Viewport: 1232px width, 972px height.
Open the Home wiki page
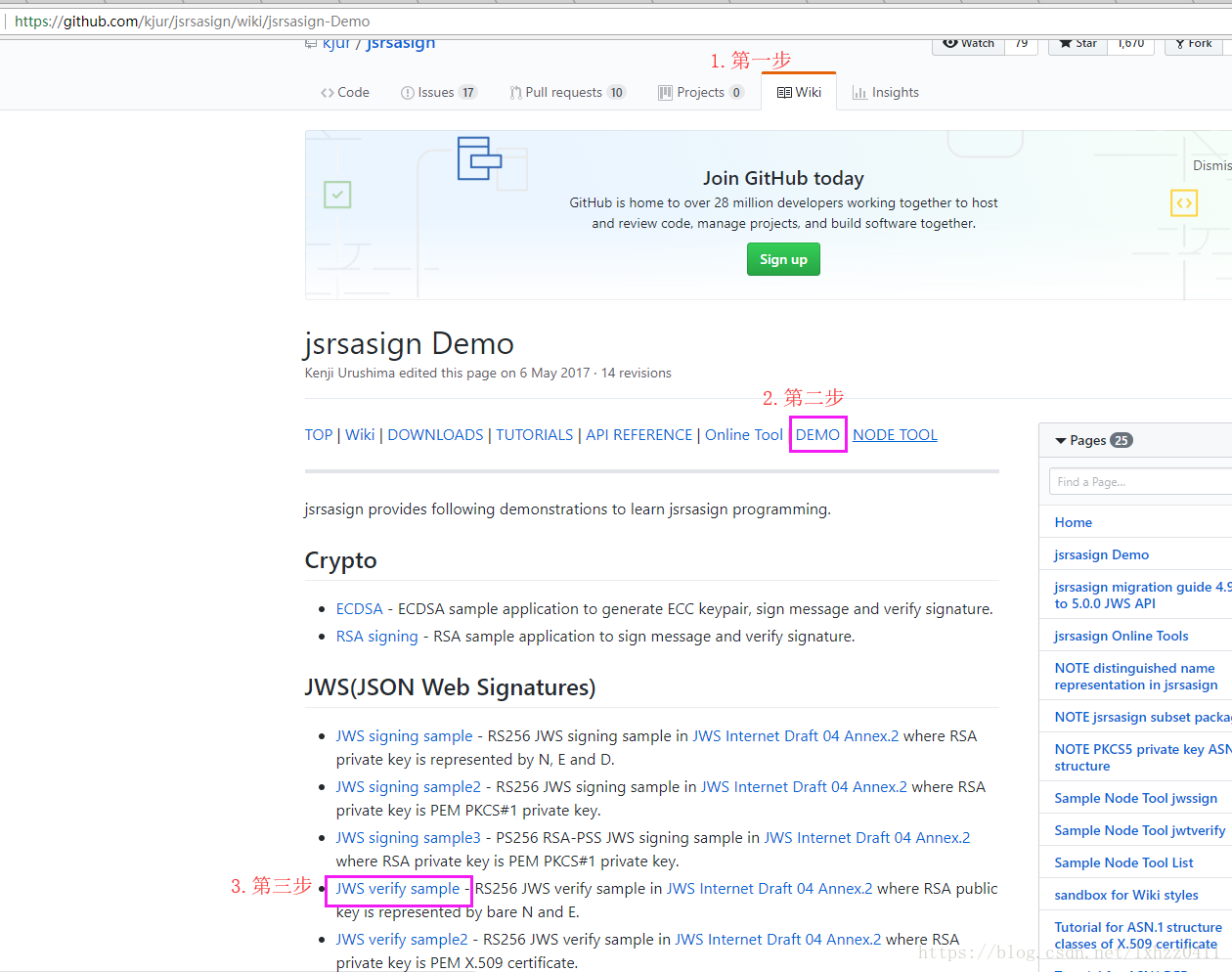click(1074, 522)
